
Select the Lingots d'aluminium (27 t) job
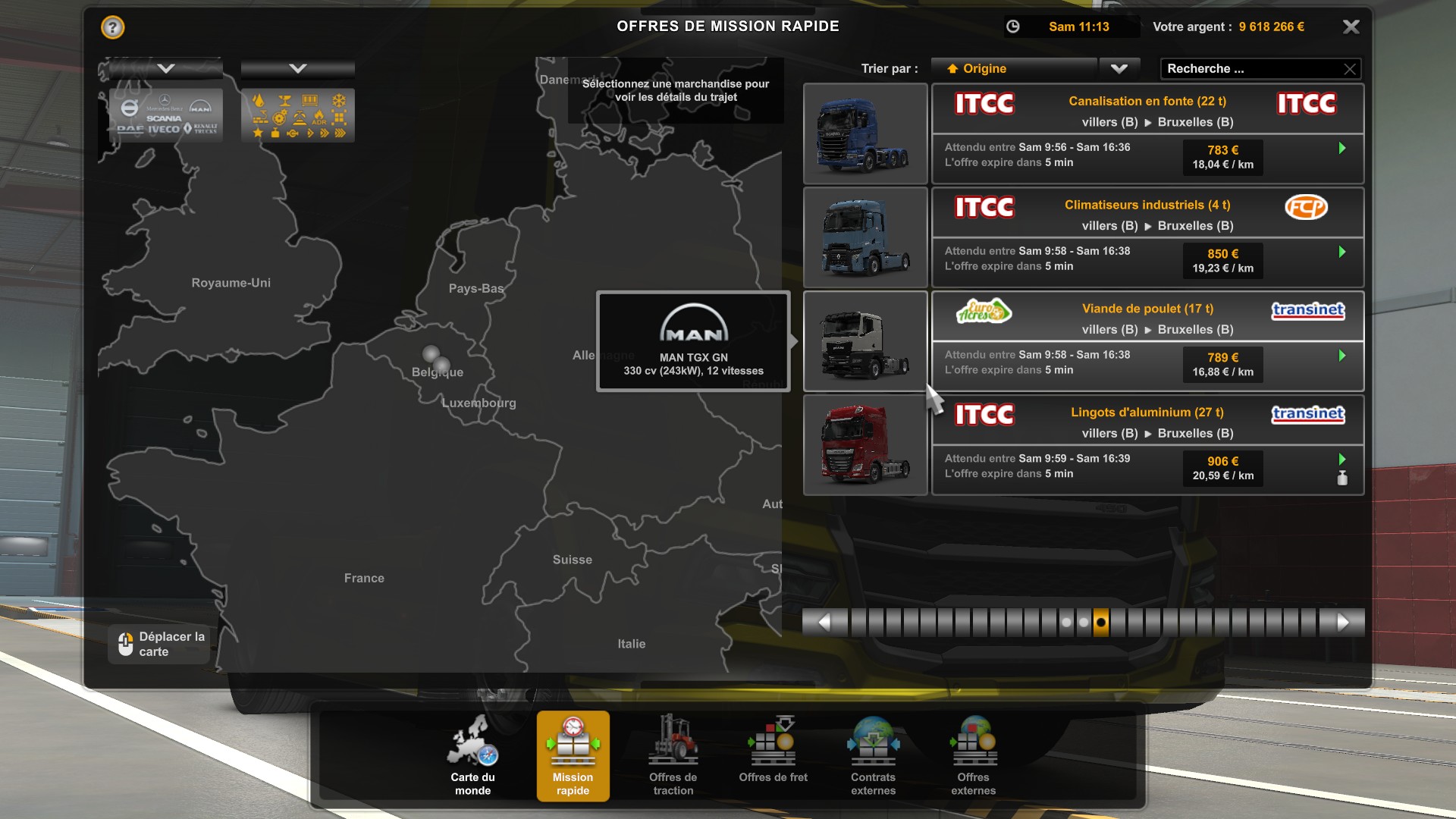pos(1147,445)
